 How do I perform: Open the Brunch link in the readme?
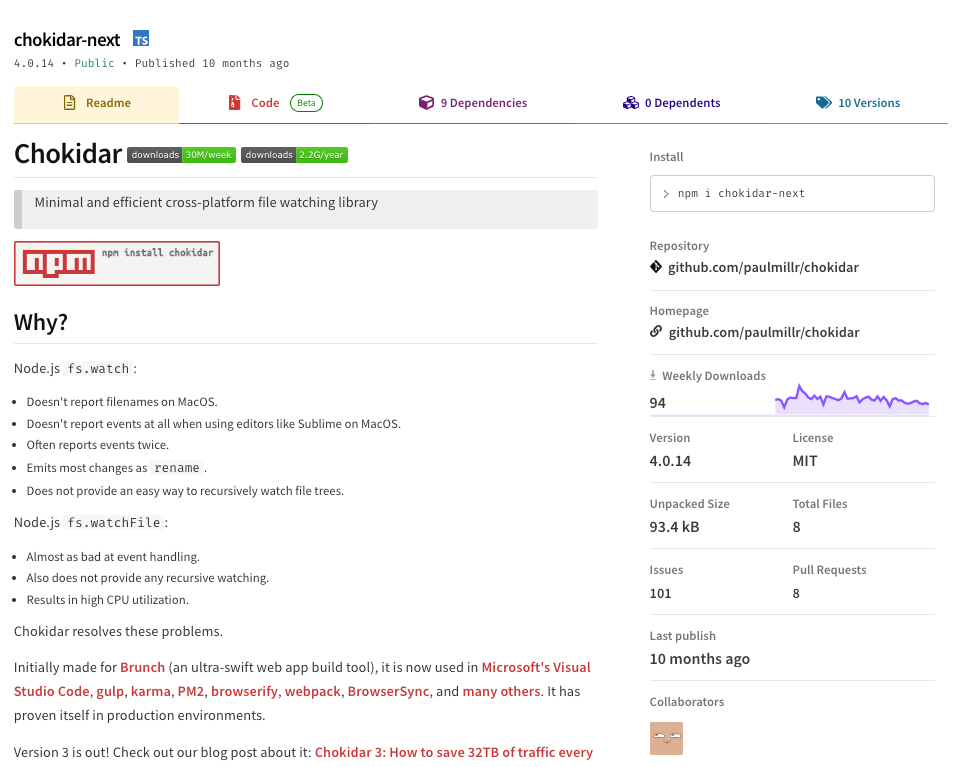143,667
